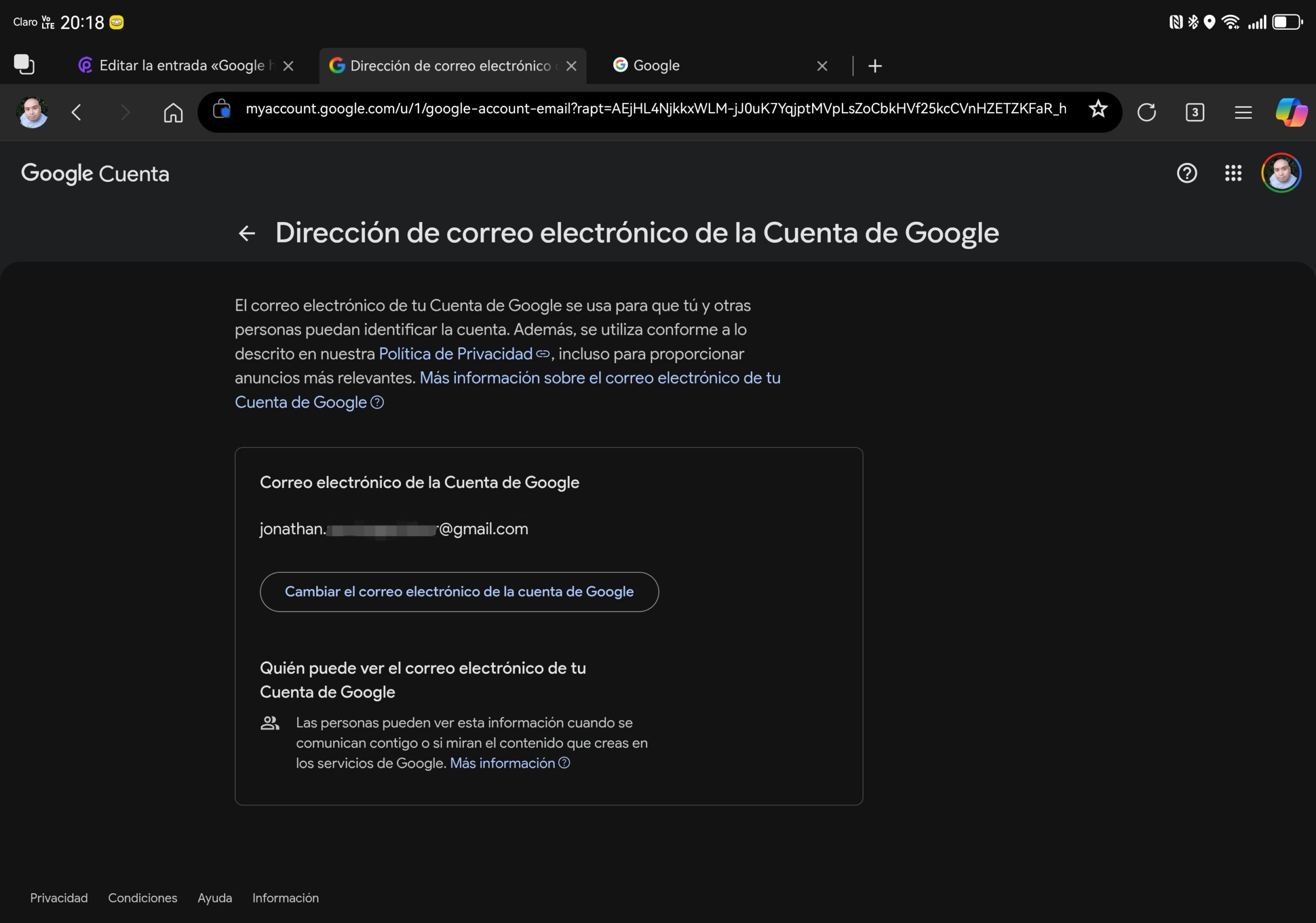
Task: Bookmark the page with the star icon
Action: click(1098, 110)
